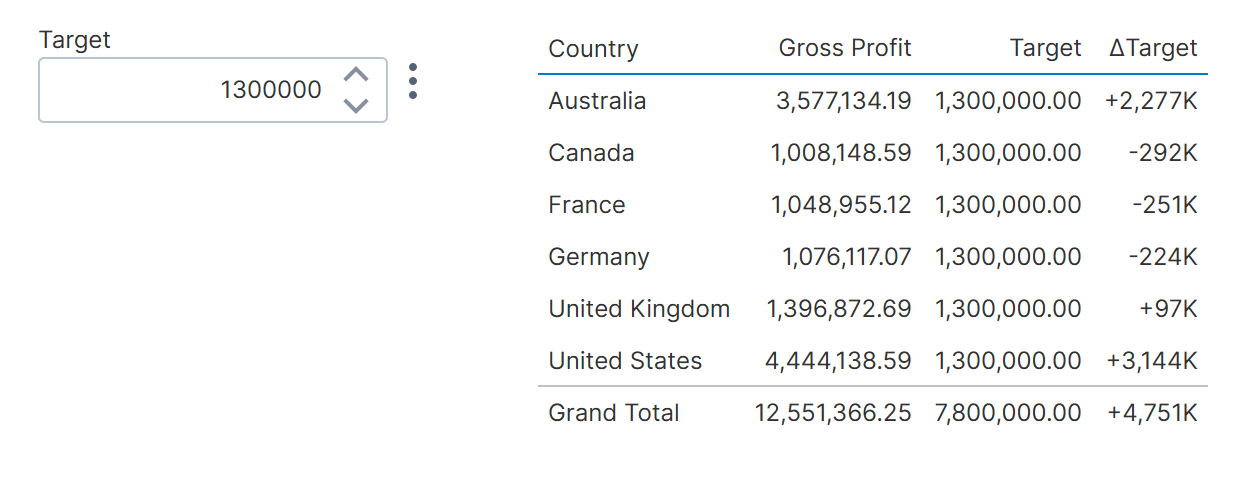The image size is (1245, 479).
Task: Click Canada's ΔTarget value -292K
Action: [1161, 153]
